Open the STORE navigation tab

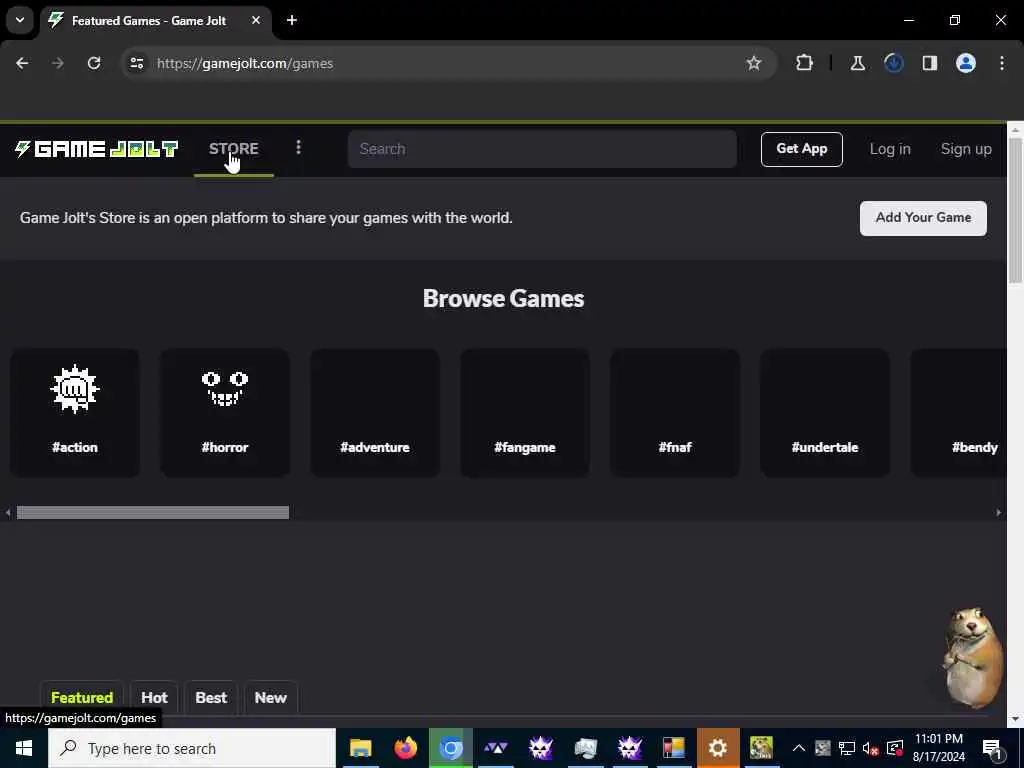point(234,149)
